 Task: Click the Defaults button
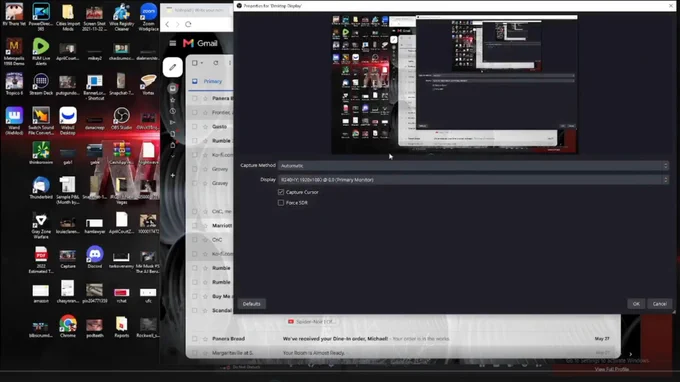[x=252, y=304]
